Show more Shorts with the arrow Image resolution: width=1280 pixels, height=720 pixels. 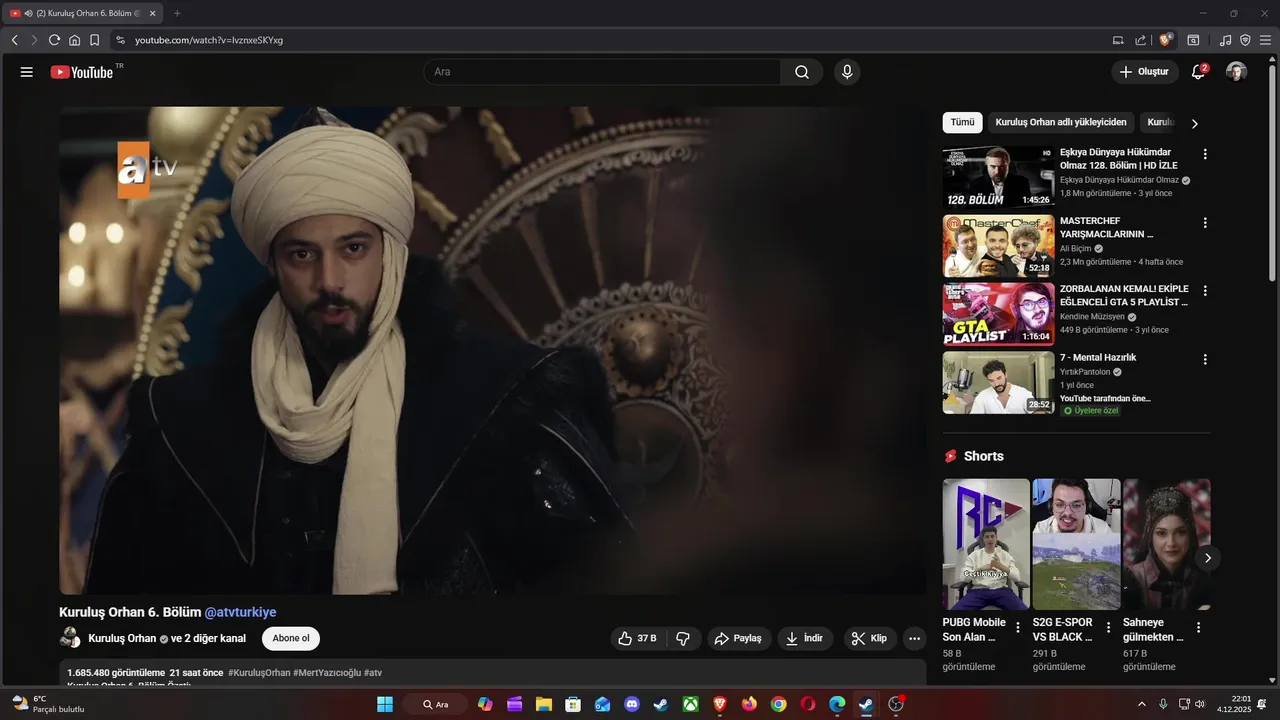[1207, 558]
